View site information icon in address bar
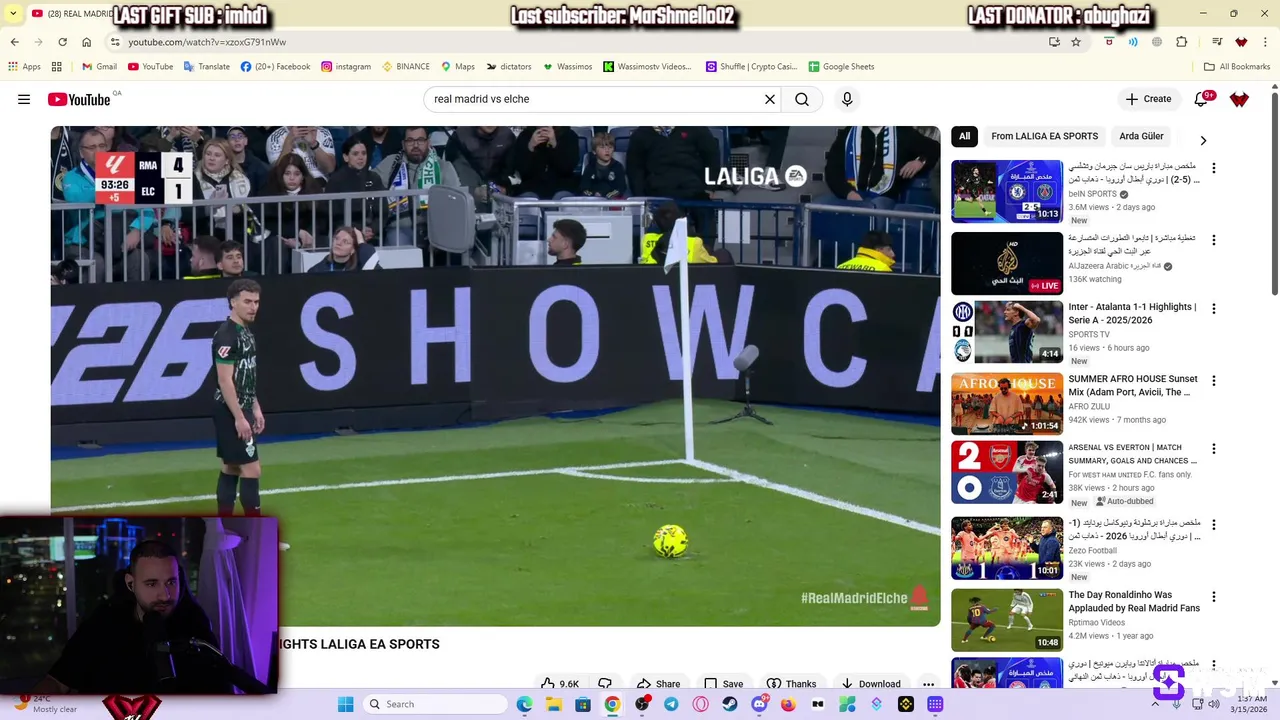The image size is (1280, 720). (115, 42)
